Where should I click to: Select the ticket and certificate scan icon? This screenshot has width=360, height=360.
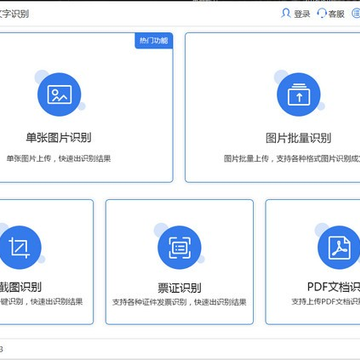coord(179,247)
